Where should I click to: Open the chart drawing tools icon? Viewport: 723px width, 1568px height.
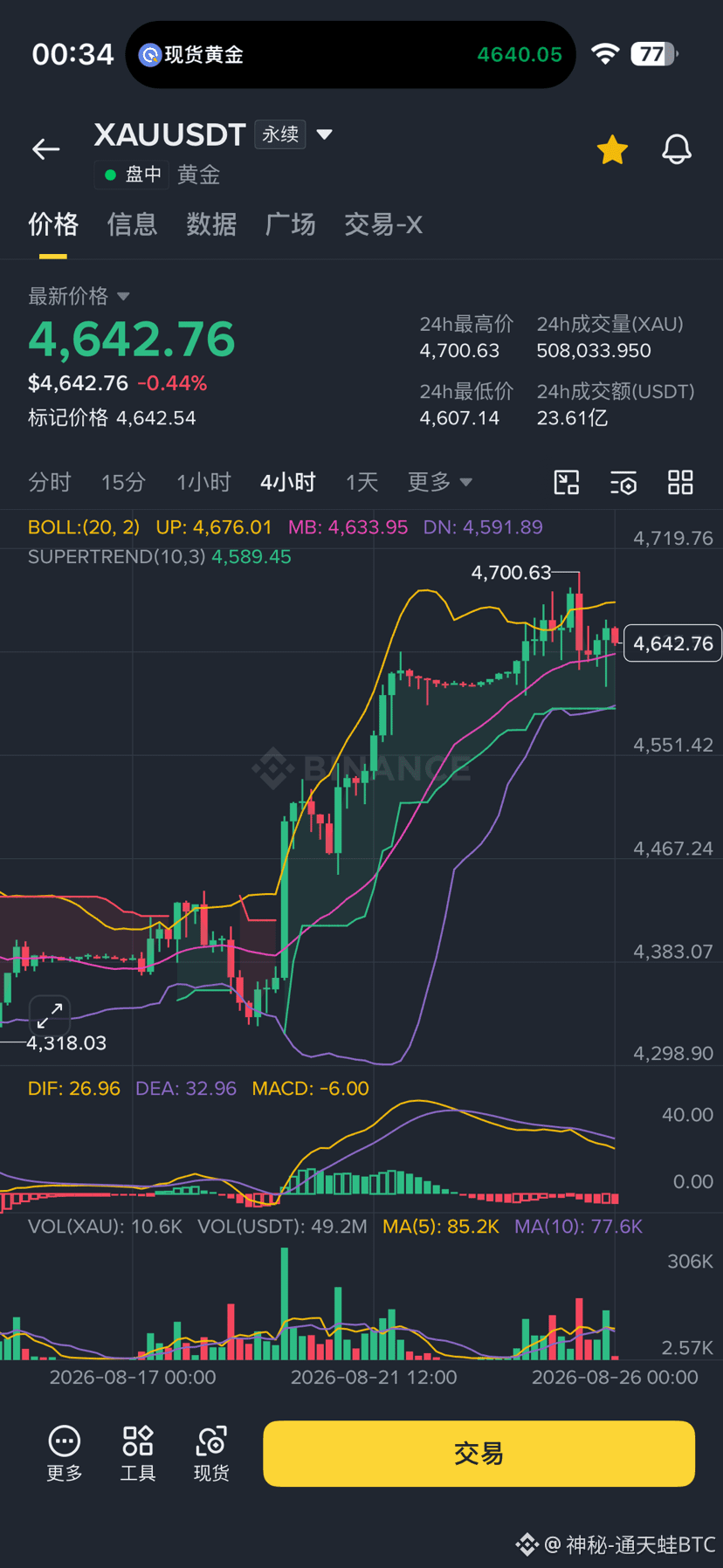(567, 482)
